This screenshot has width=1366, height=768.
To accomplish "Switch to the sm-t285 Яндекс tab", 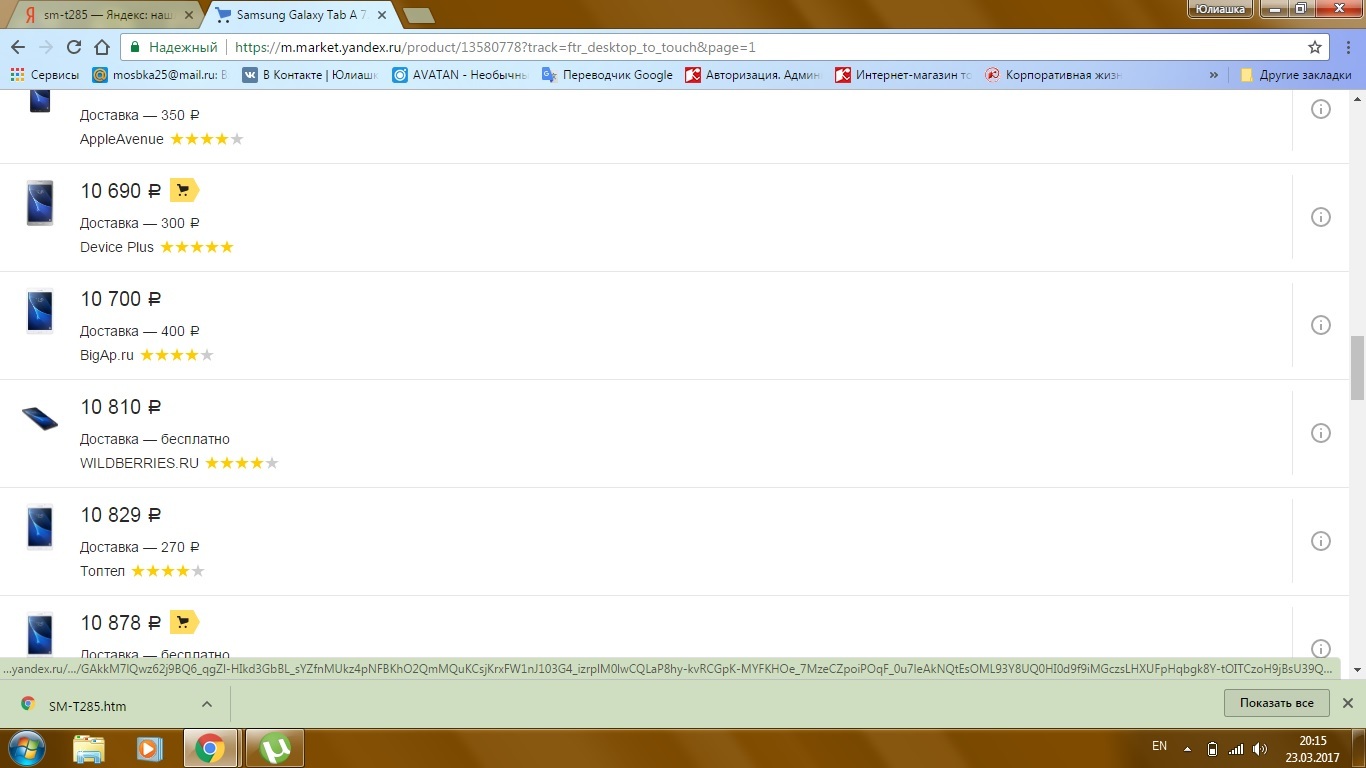I will [x=108, y=16].
